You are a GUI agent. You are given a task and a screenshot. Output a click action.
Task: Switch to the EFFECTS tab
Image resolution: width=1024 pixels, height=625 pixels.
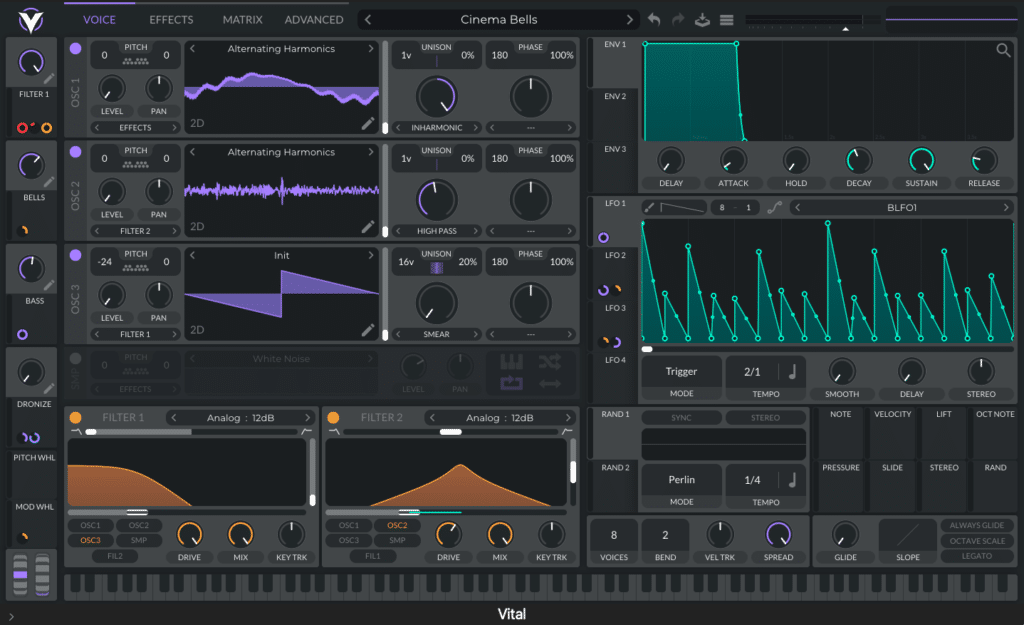pos(170,19)
